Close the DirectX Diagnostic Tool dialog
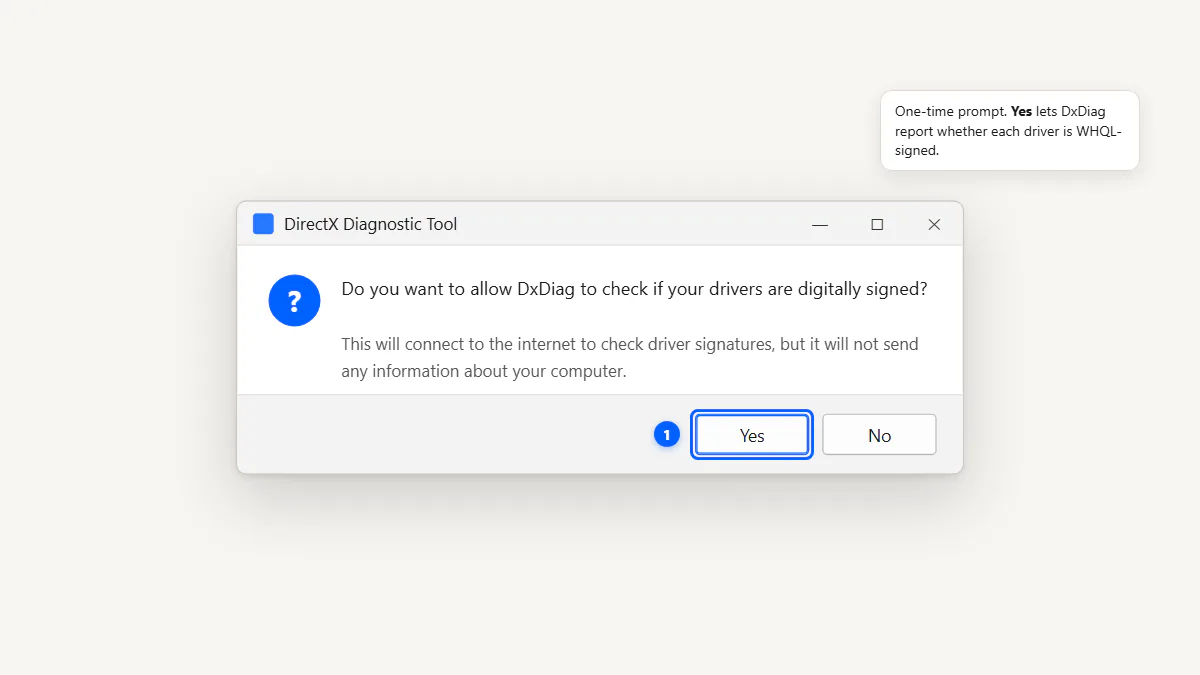 pyautogui.click(x=934, y=225)
